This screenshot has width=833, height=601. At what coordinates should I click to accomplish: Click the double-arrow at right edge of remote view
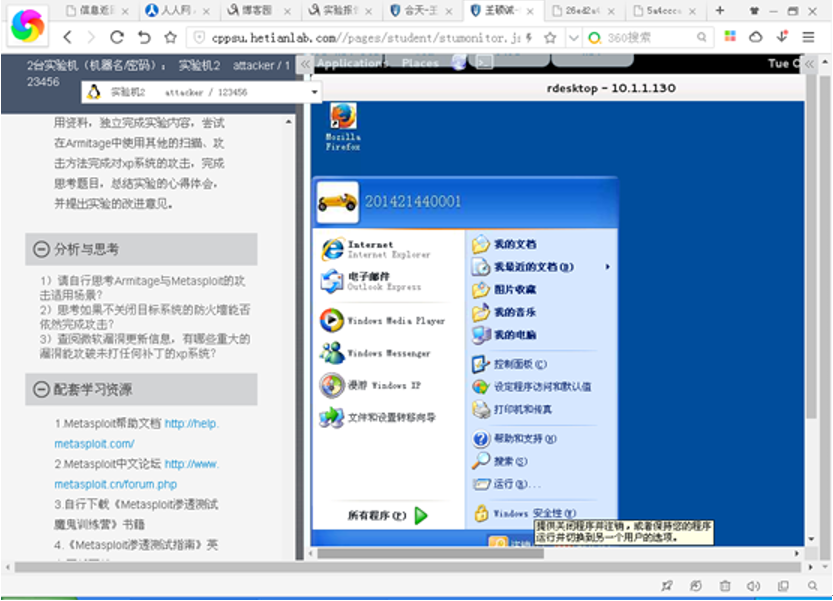[809, 64]
